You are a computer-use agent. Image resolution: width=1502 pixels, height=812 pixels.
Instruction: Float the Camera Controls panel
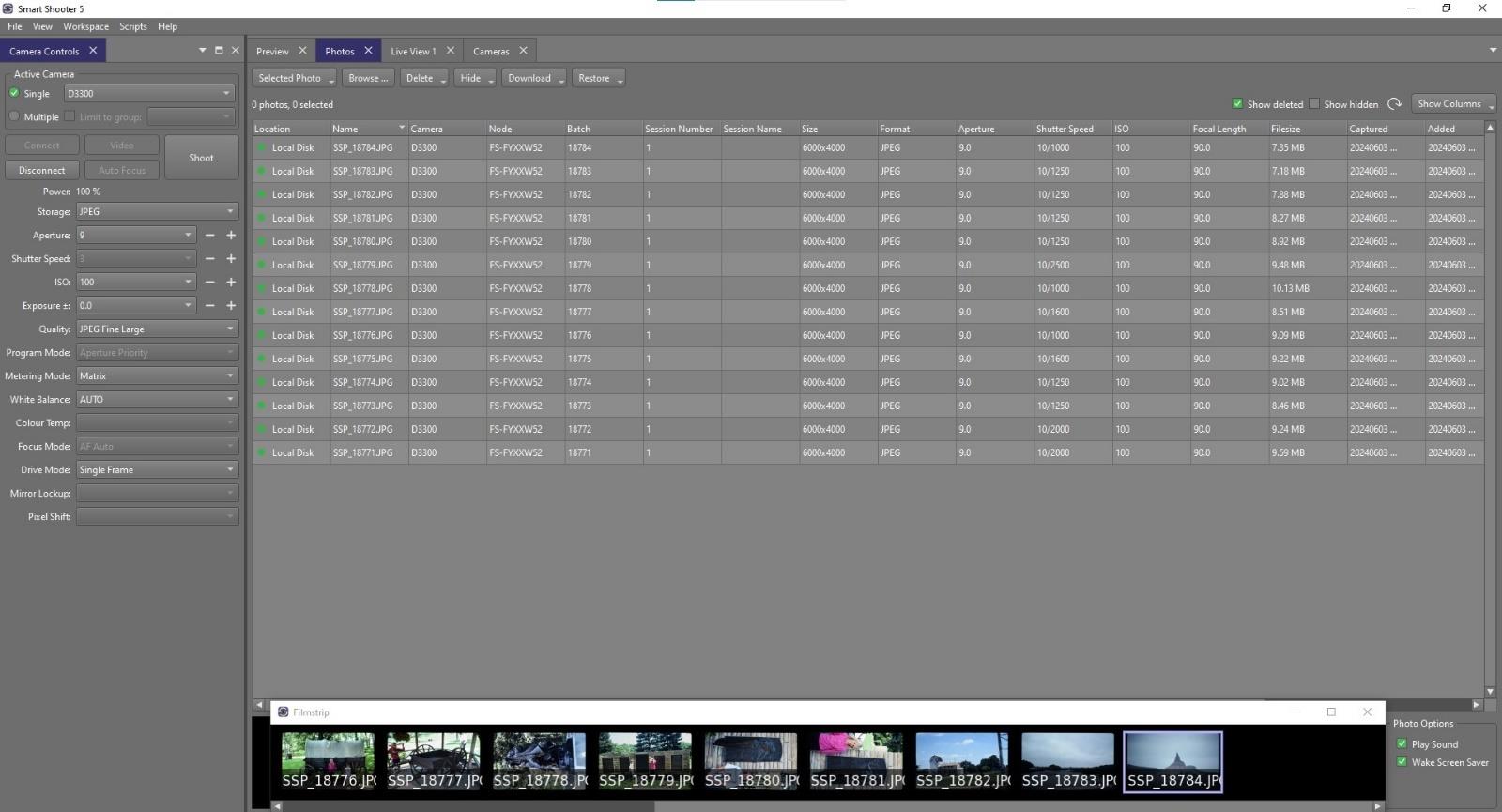pyautogui.click(x=219, y=51)
